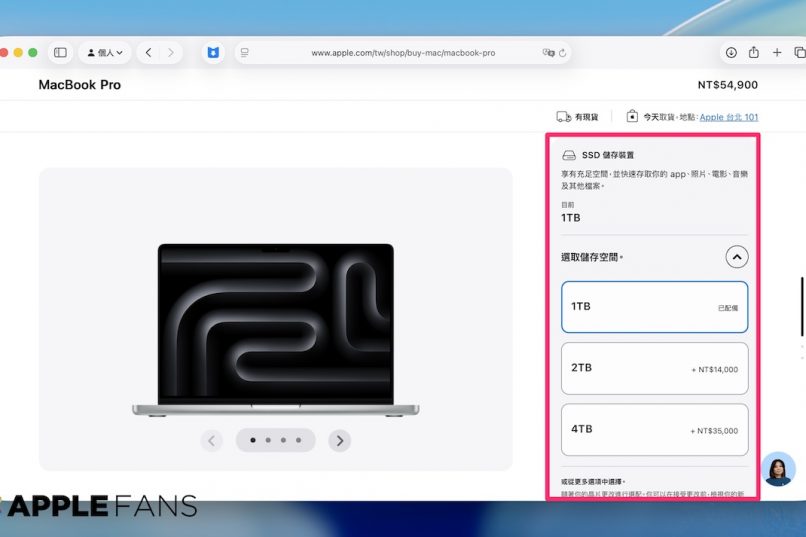Go back to the previous page
Image resolution: width=806 pixels, height=537 pixels.
[149, 53]
